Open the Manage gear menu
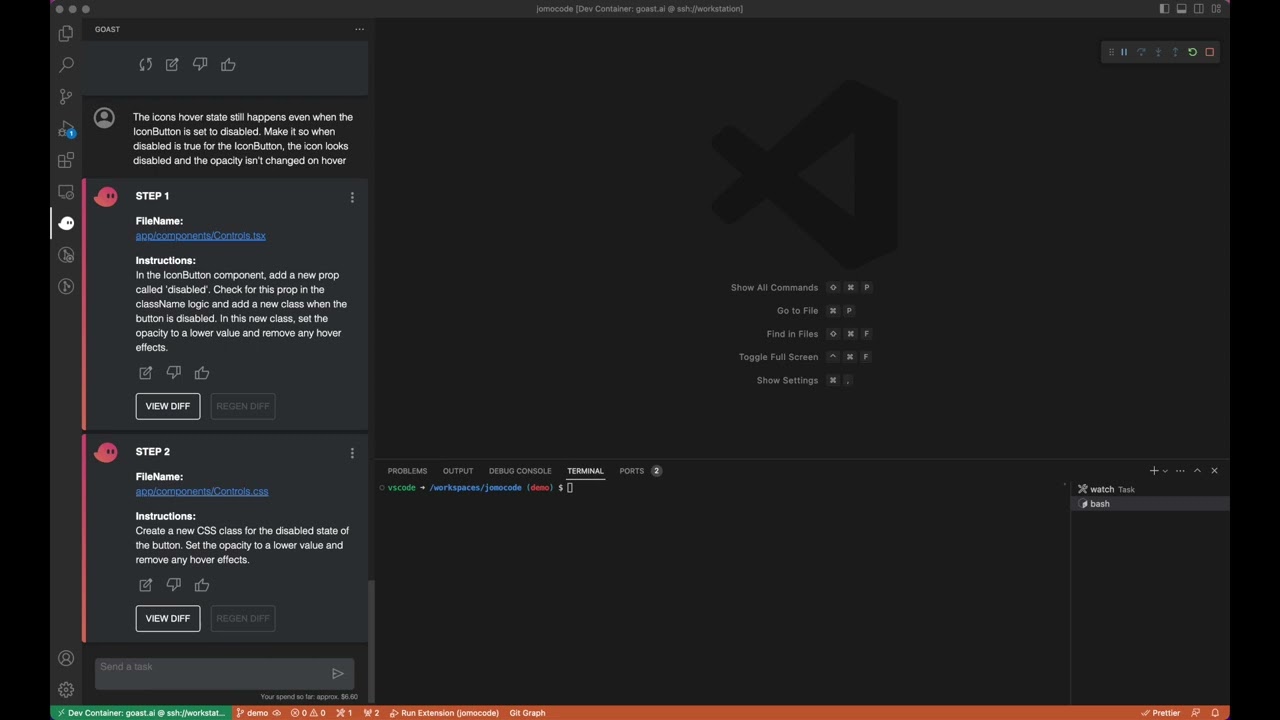The height and width of the screenshot is (720, 1280). pyautogui.click(x=66, y=689)
